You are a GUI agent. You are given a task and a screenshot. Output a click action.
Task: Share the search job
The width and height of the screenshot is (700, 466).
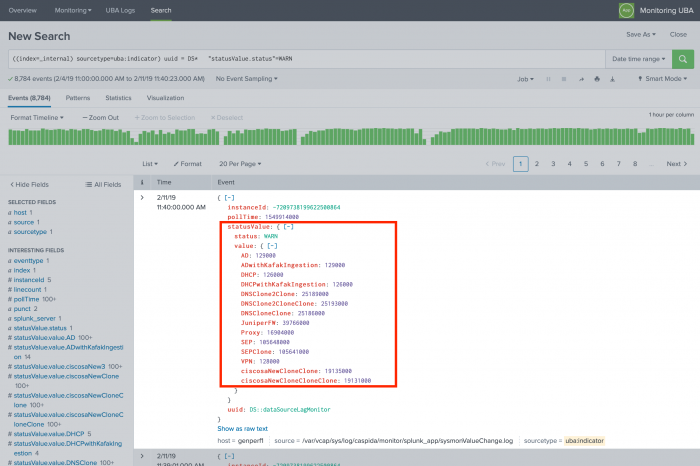[x=581, y=79]
